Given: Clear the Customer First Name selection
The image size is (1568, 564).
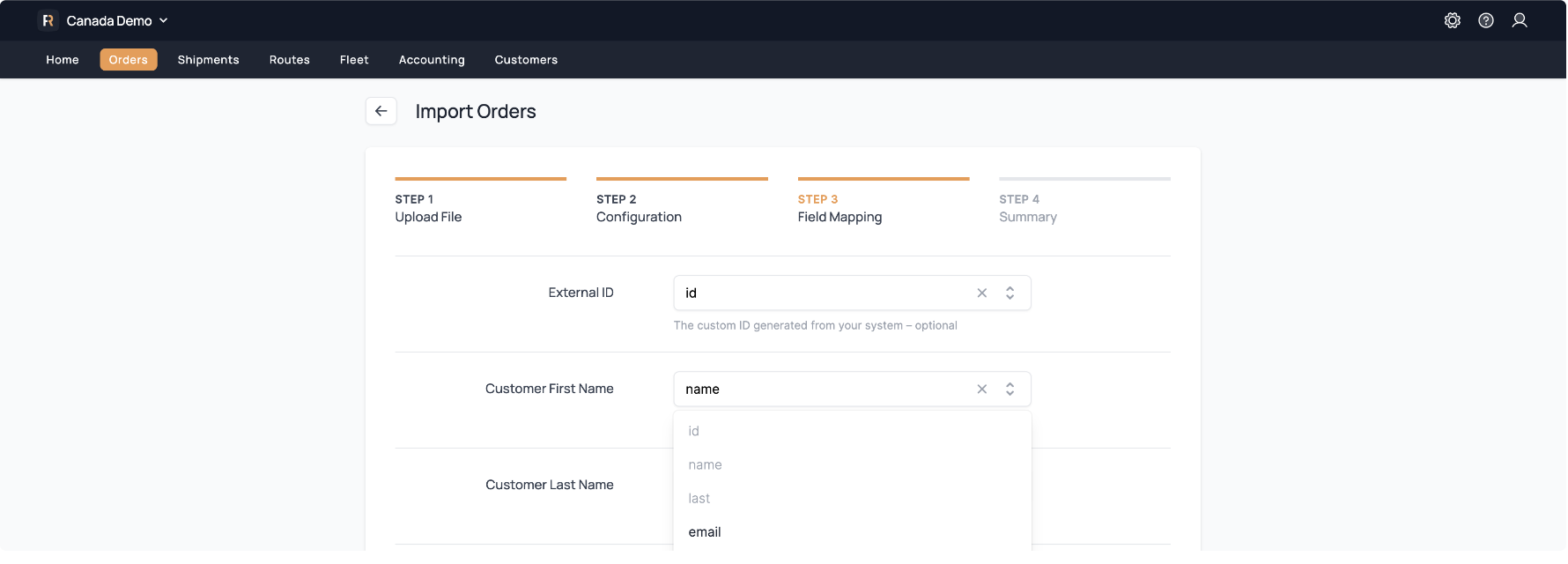Looking at the screenshot, I should [982, 390].
